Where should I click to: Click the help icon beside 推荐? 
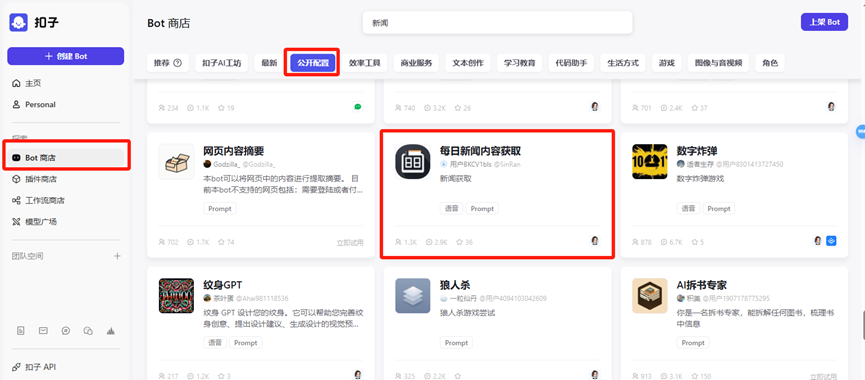pyautogui.click(x=177, y=63)
